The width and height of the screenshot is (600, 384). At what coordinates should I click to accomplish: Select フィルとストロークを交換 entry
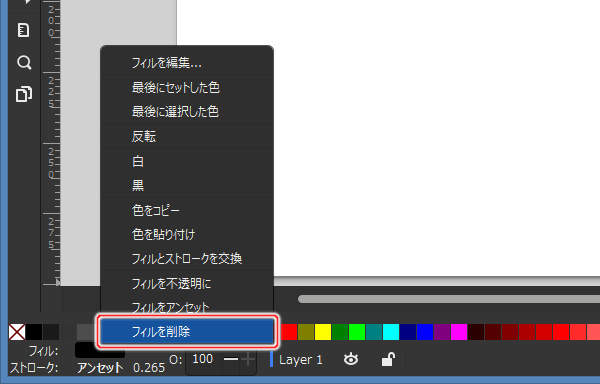click(187, 259)
